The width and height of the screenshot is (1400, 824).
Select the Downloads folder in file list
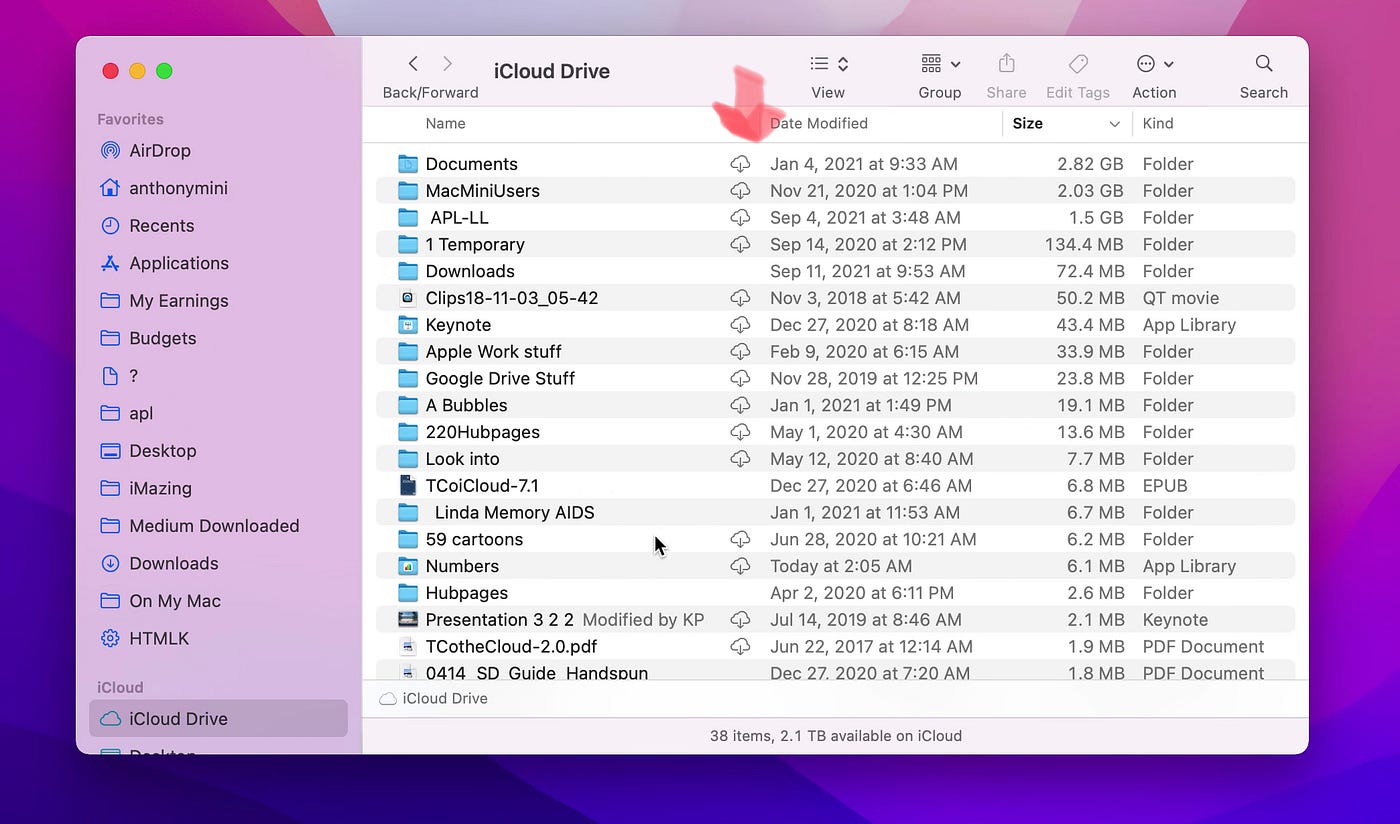835,271
